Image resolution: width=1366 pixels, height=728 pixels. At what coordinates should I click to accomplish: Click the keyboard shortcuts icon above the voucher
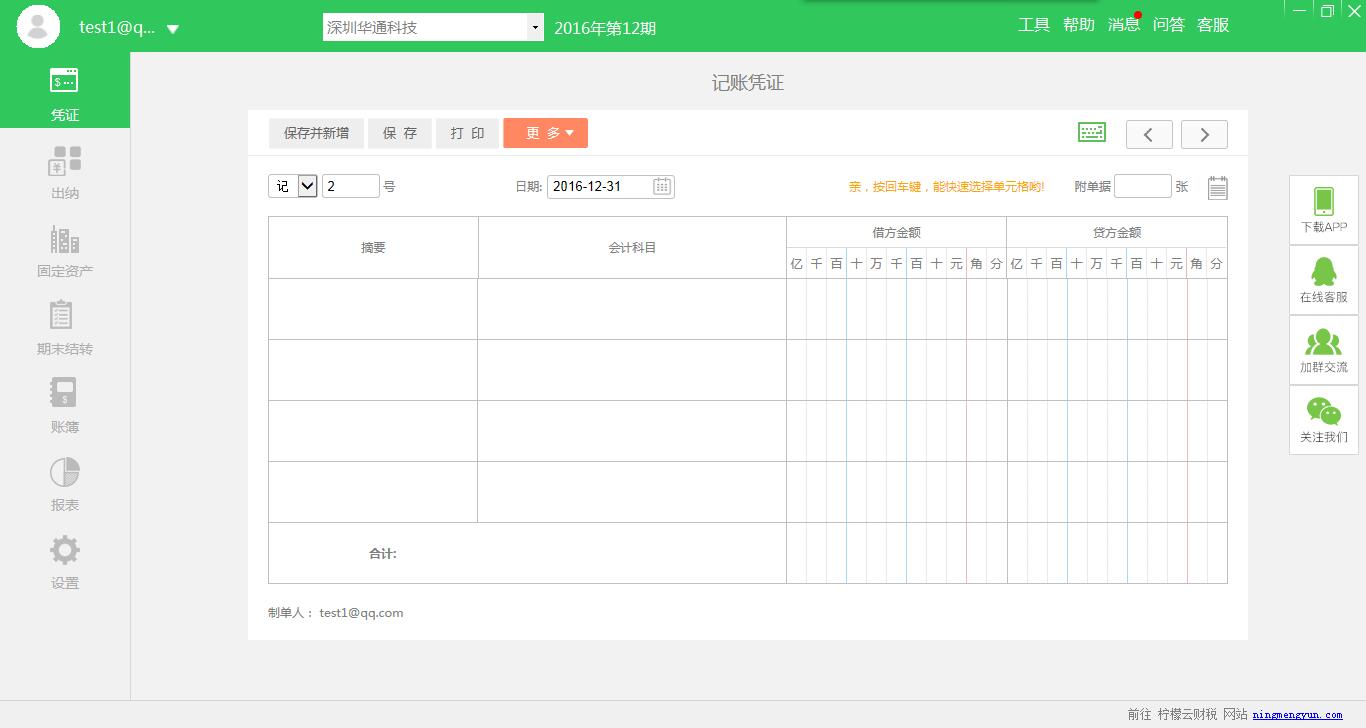tap(1091, 131)
